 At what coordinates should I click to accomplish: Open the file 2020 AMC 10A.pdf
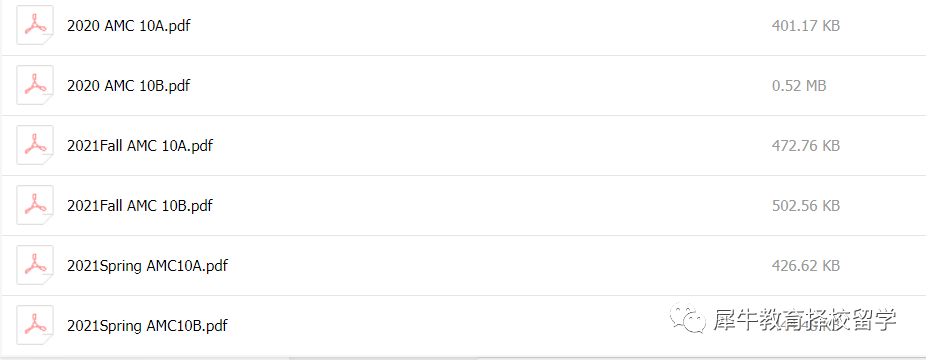coord(129,26)
